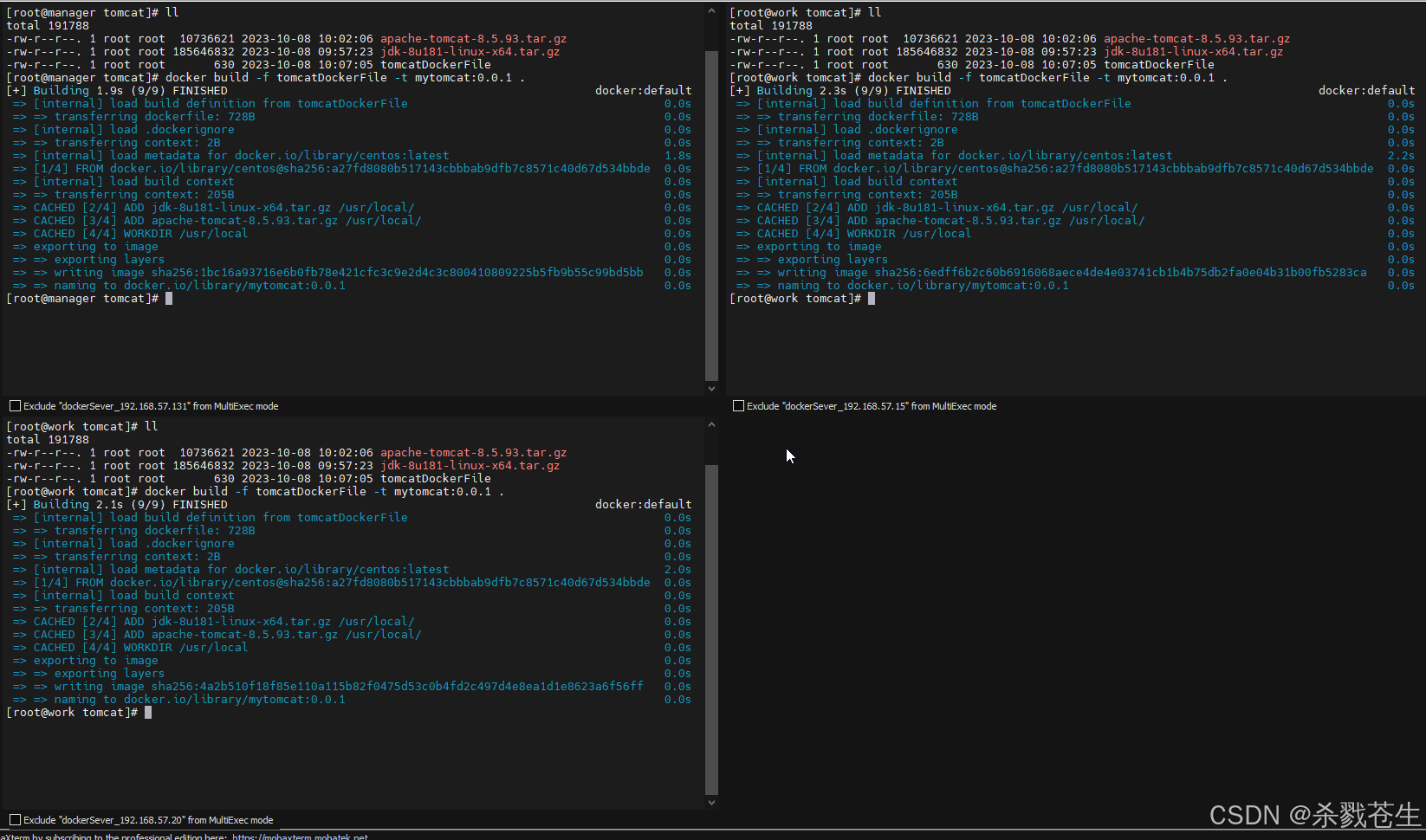The width and height of the screenshot is (1426, 840).
Task: Click manager pane's final empty prompt cursor
Action: (169, 299)
